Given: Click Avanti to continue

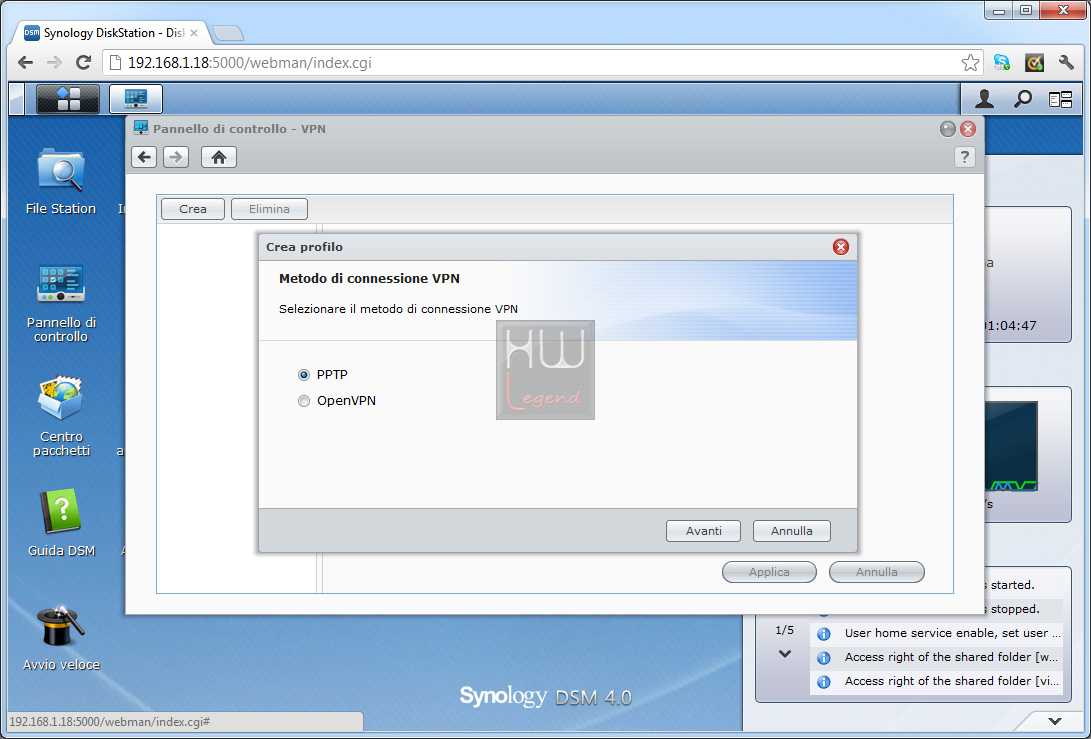Looking at the screenshot, I should [x=703, y=531].
